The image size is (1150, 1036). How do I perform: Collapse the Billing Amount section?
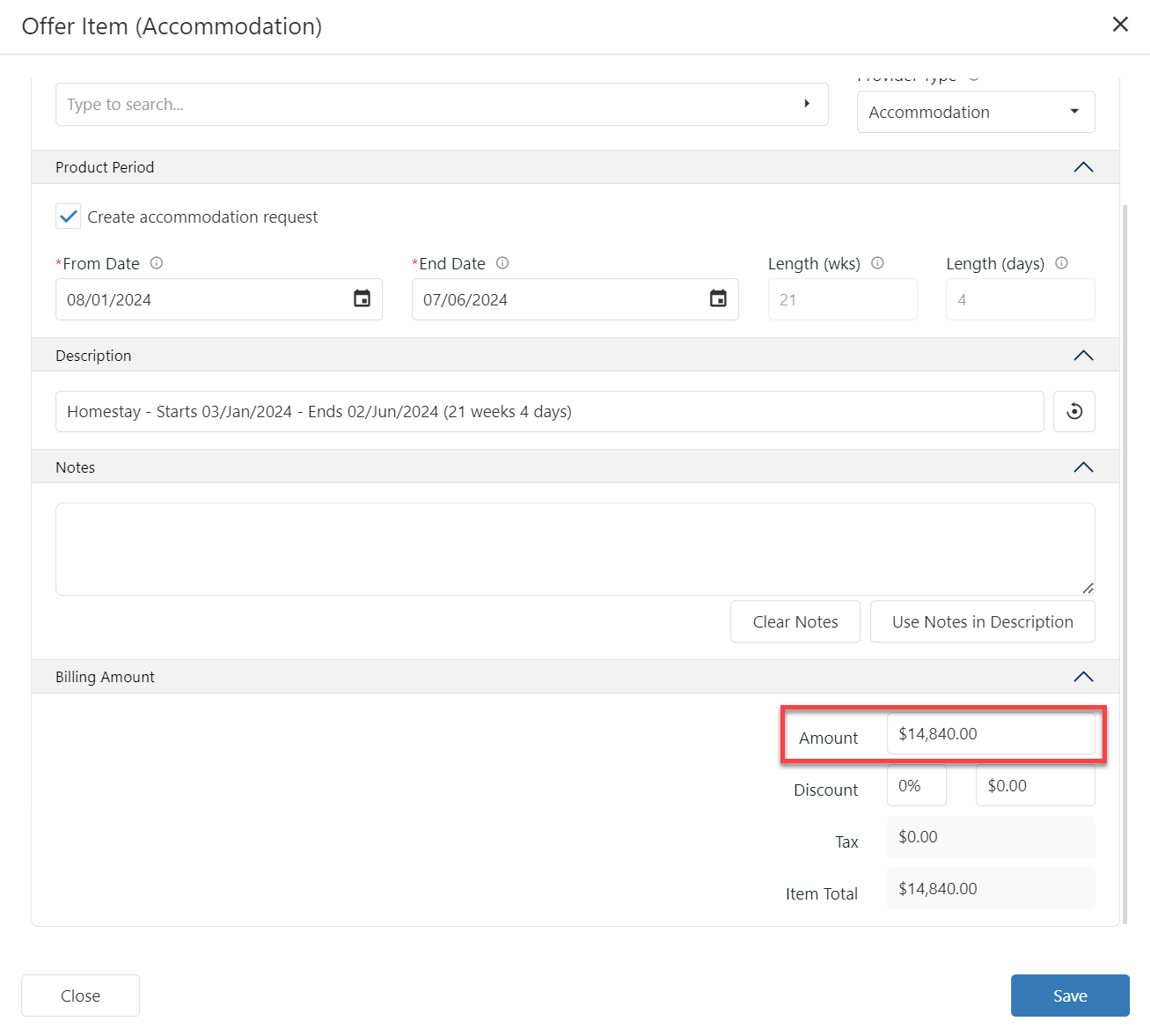pyautogui.click(x=1083, y=677)
